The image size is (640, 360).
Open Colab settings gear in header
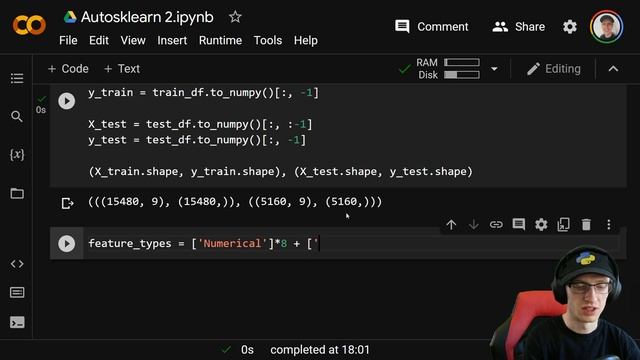tap(570, 27)
